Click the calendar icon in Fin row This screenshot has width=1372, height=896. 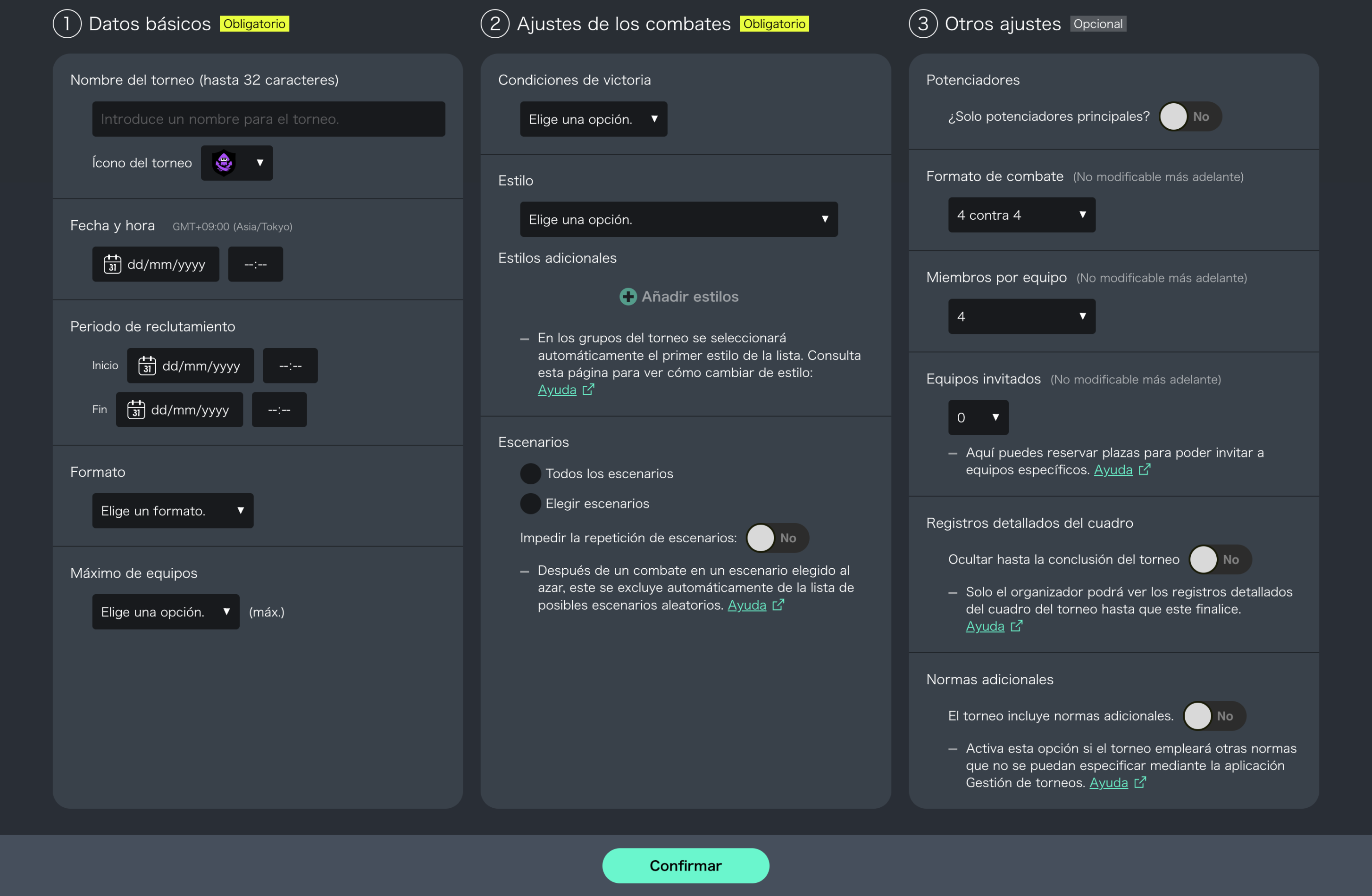click(136, 410)
